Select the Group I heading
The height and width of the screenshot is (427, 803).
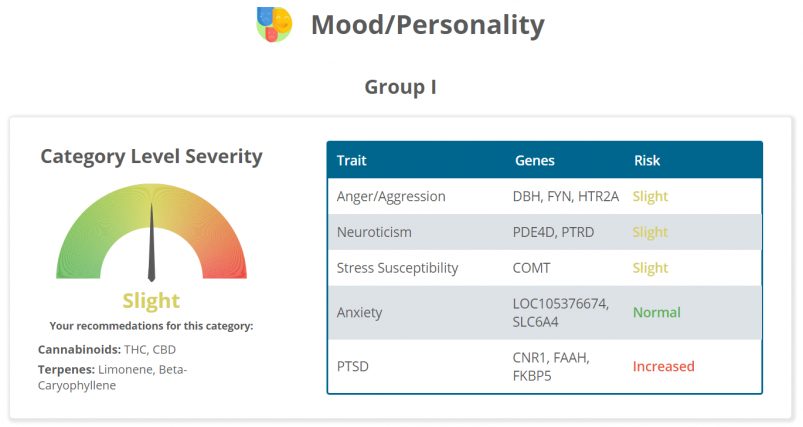(x=400, y=87)
